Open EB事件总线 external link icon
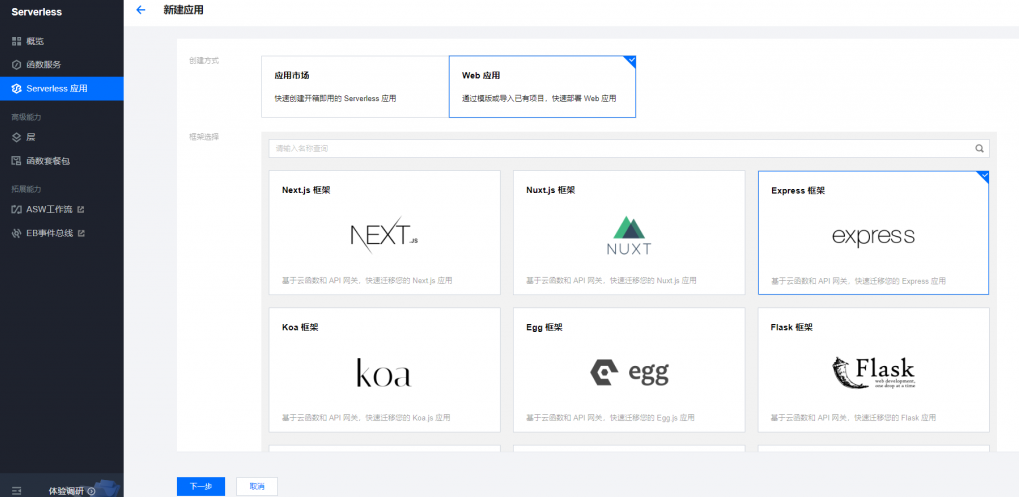1019x497 pixels. (81, 233)
